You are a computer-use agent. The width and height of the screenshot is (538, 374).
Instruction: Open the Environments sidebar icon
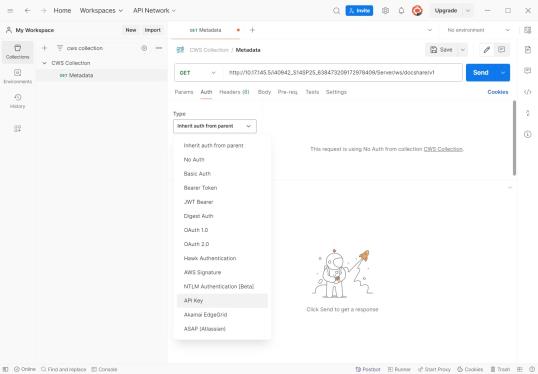tap(17, 76)
